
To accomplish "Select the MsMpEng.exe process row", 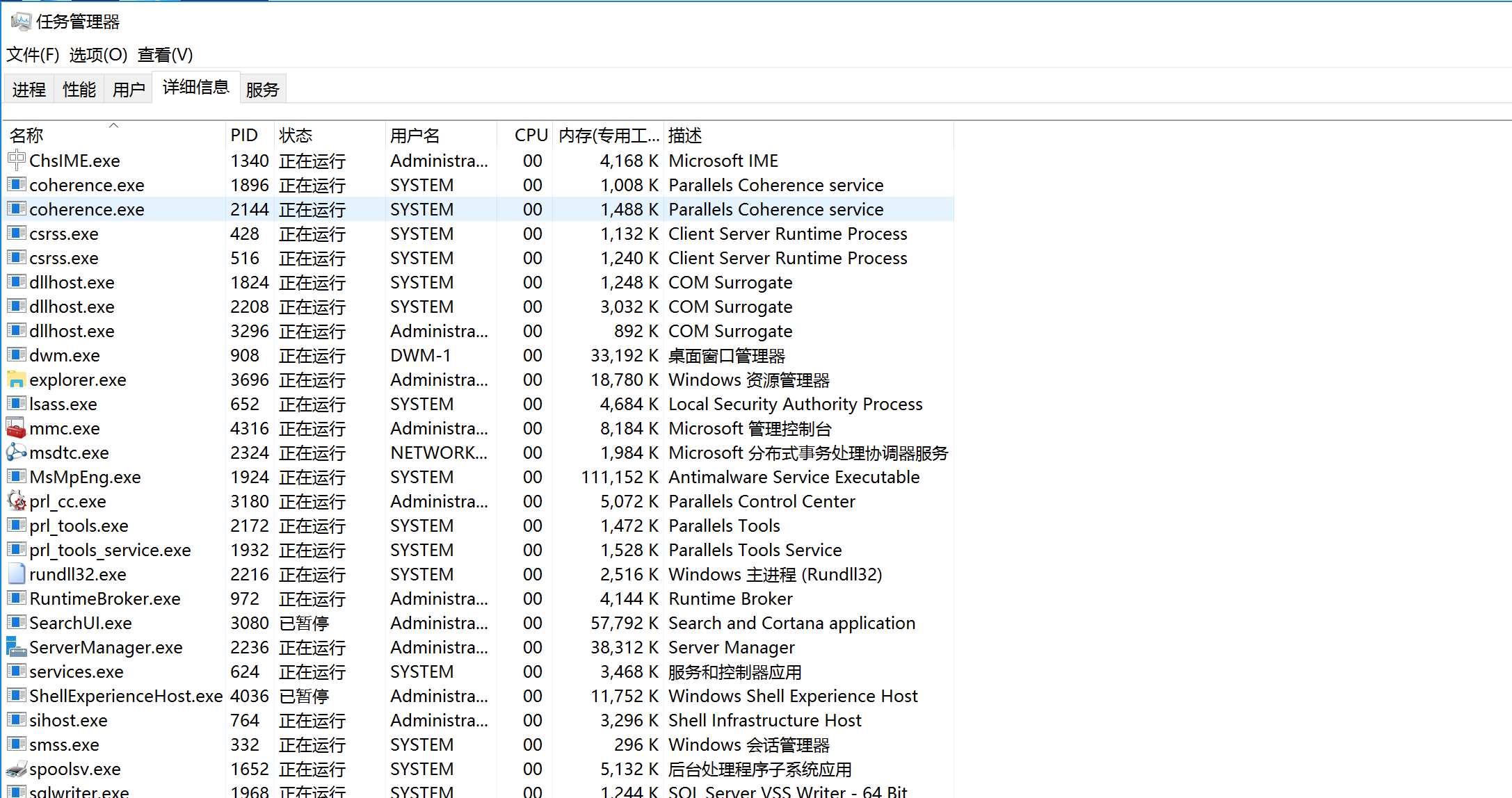I will 85,478.
